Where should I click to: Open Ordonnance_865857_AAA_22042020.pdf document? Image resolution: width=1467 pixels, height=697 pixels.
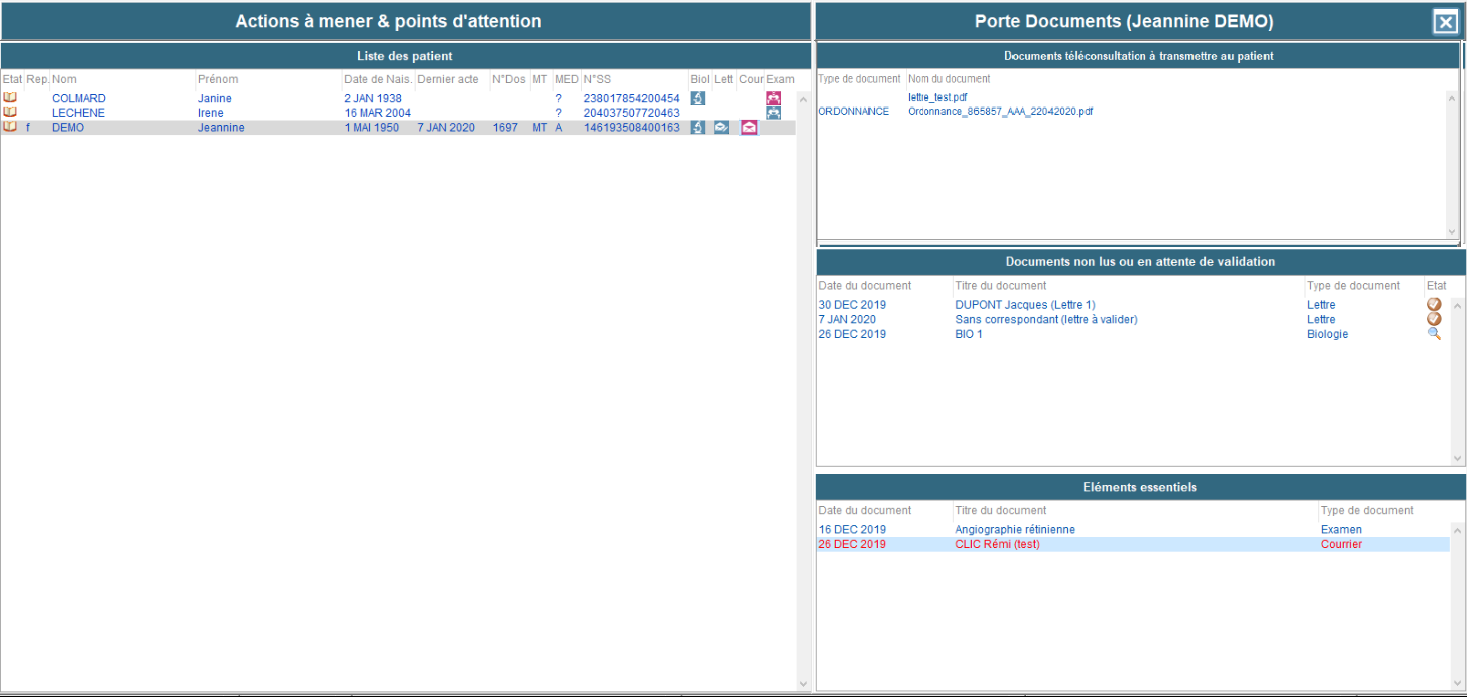point(1000,112)
